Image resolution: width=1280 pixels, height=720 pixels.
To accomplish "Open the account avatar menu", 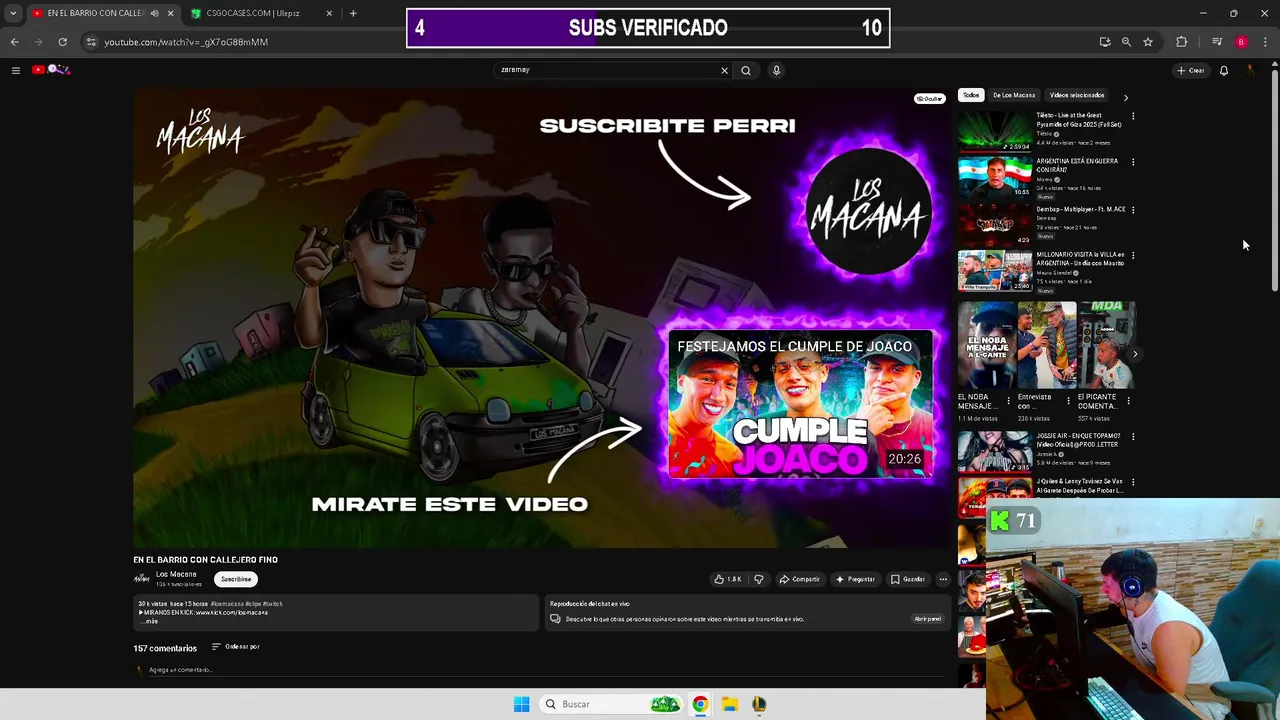I will tap(1250, 70).
